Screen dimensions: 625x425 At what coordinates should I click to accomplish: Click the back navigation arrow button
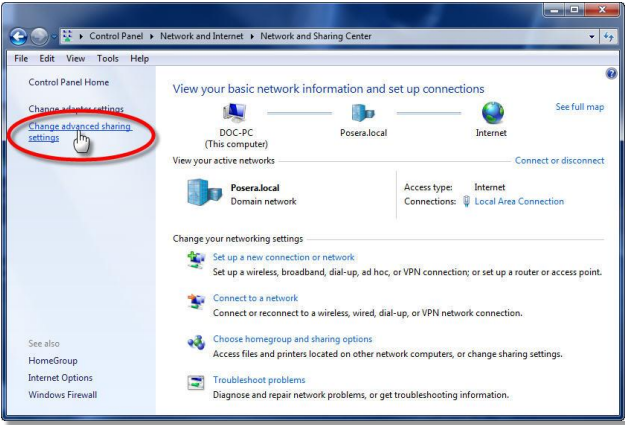[18, 36]
